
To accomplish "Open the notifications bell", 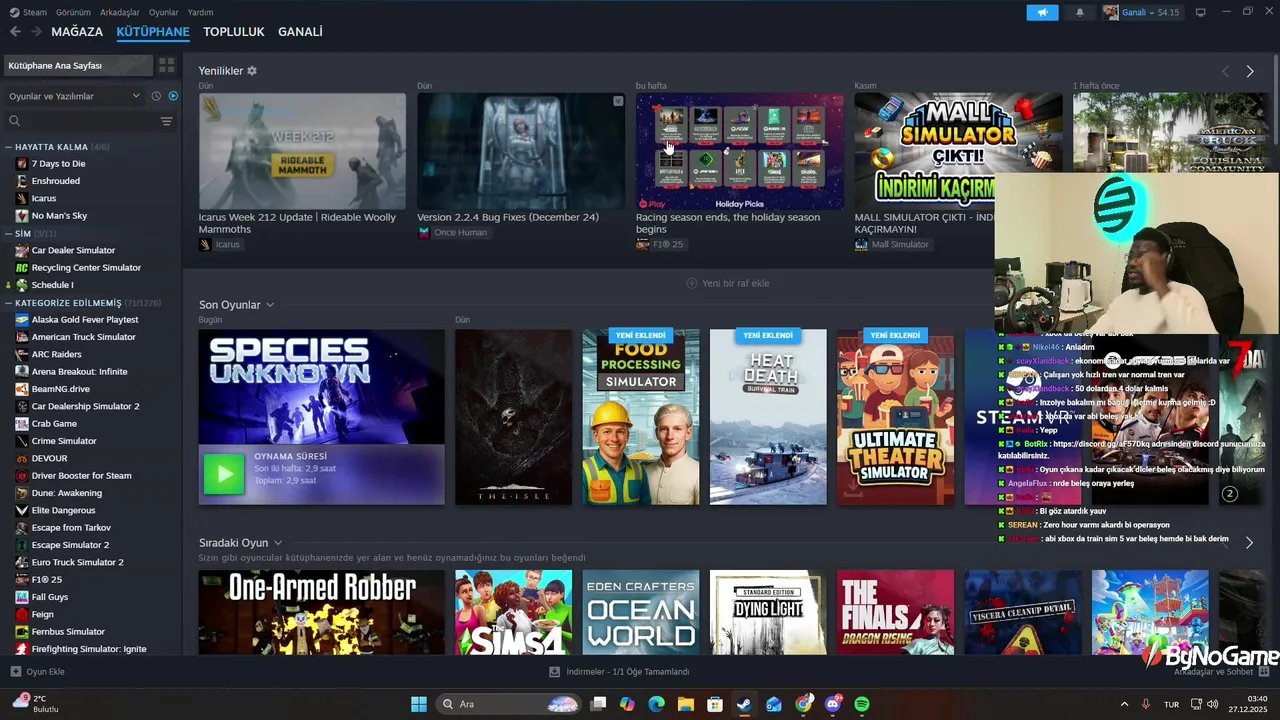I will click(x=1079, y=12).
